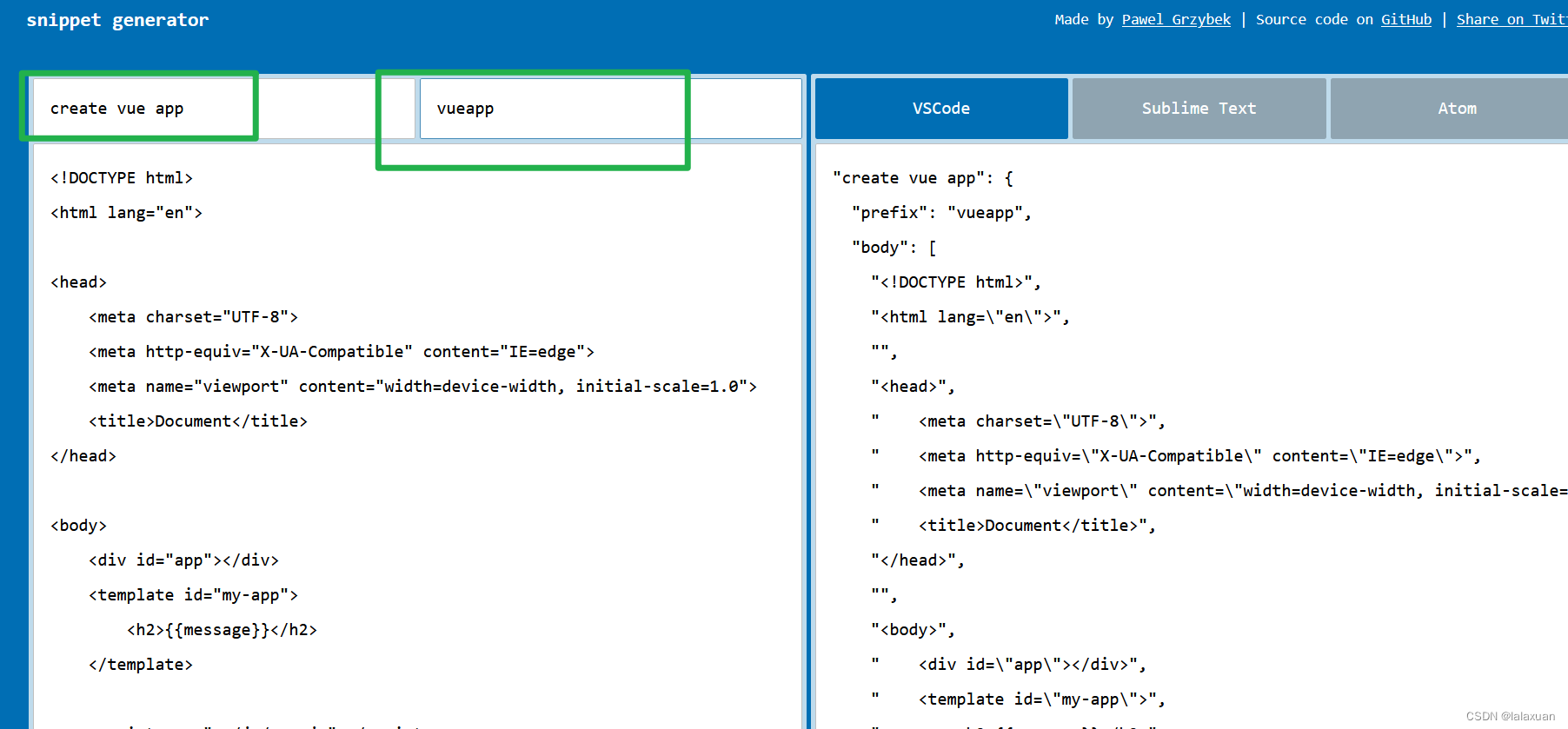
Task: Click the "<!DOCTYPE html>" output line
Action: (x=956, y=282)
